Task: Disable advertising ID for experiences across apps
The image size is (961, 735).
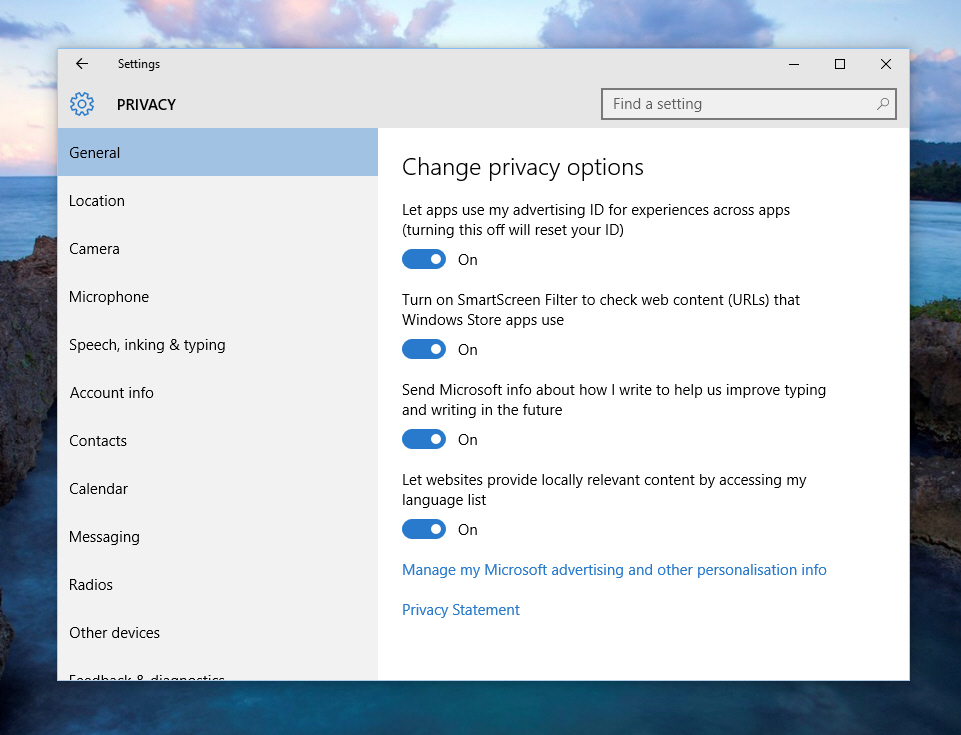Action: [x=423, y=259]
